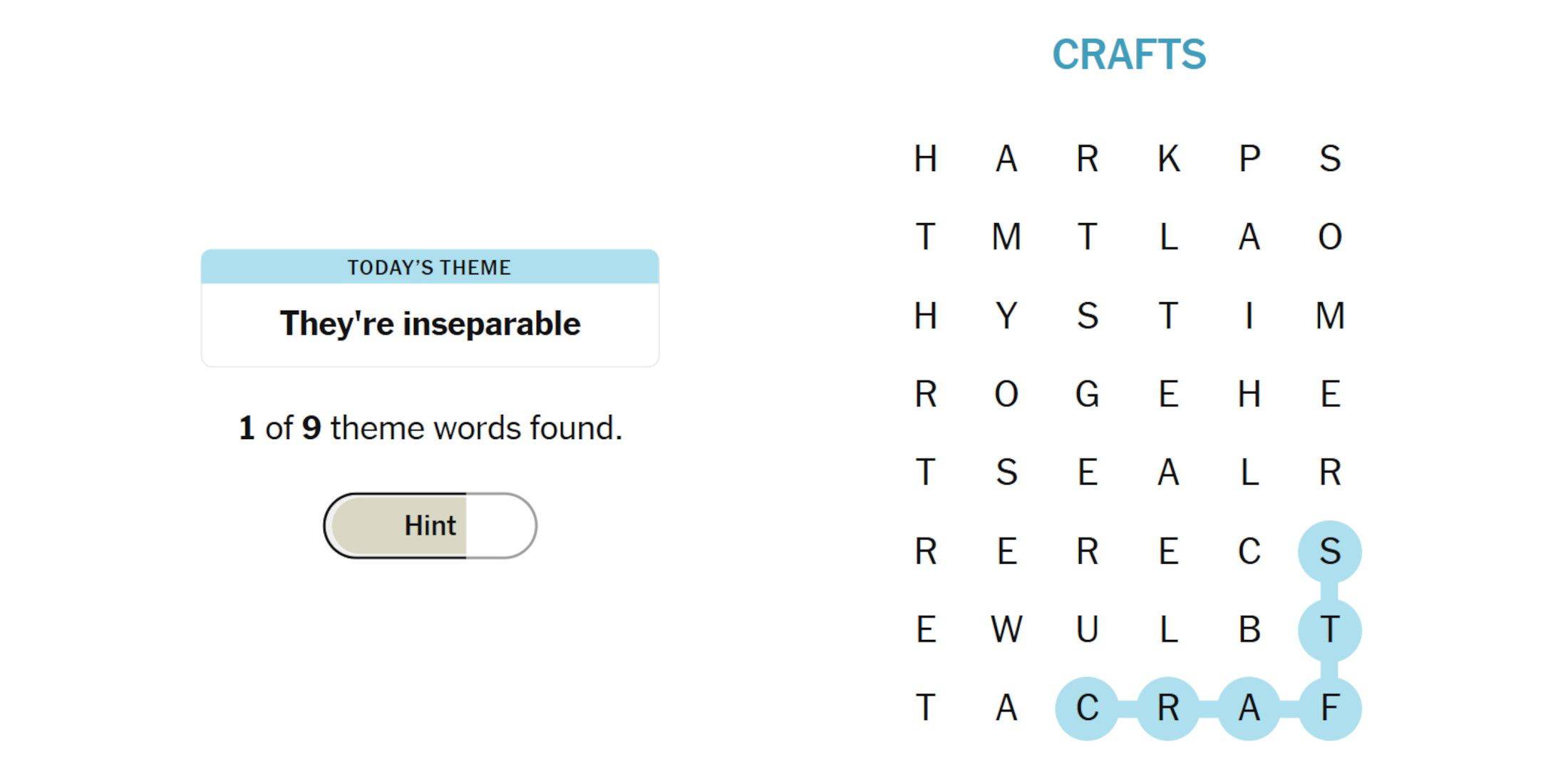The height and width of the screenshot is (784, 1568).
Task: Select the letter I in the grid
Action: (1249, 315)
